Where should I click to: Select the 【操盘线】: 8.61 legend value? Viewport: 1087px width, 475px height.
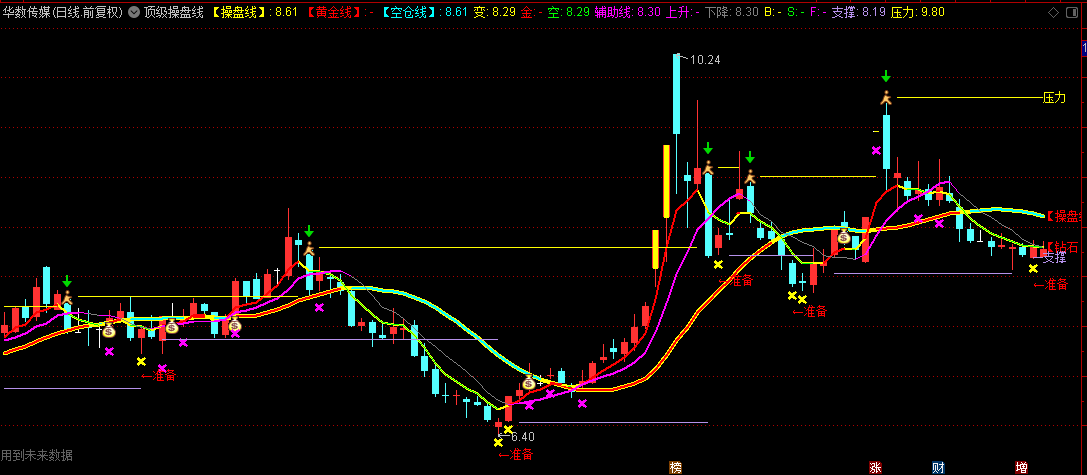click(x=254, y=12)
